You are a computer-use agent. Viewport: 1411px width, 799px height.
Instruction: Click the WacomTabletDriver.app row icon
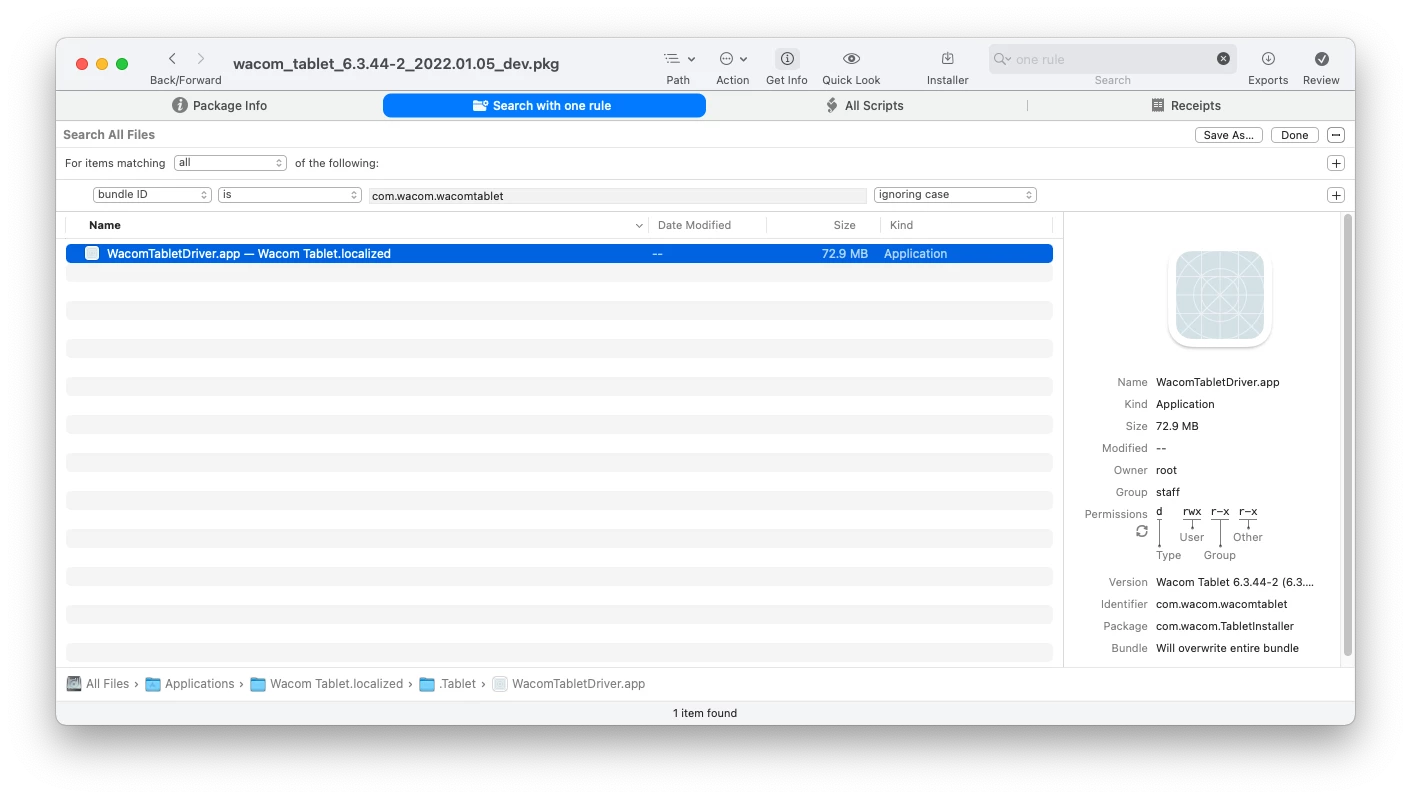pyautogui.click(x=92, y=254)
